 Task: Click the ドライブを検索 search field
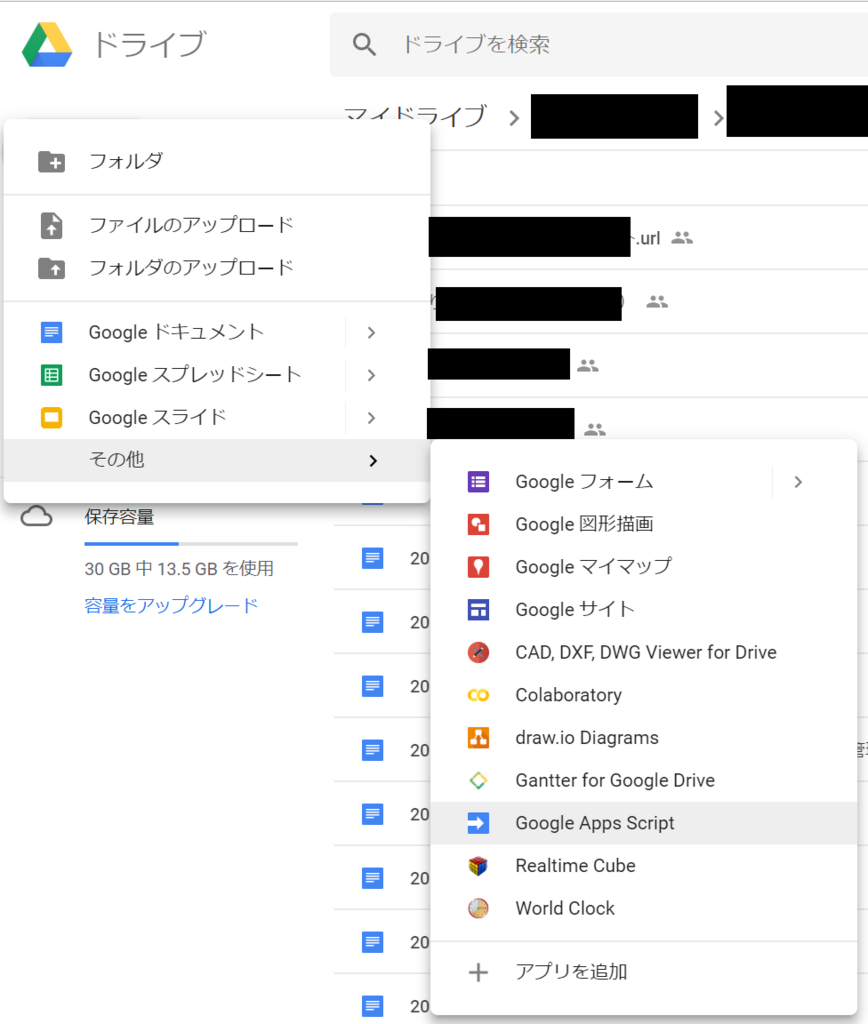click(598, 44)
